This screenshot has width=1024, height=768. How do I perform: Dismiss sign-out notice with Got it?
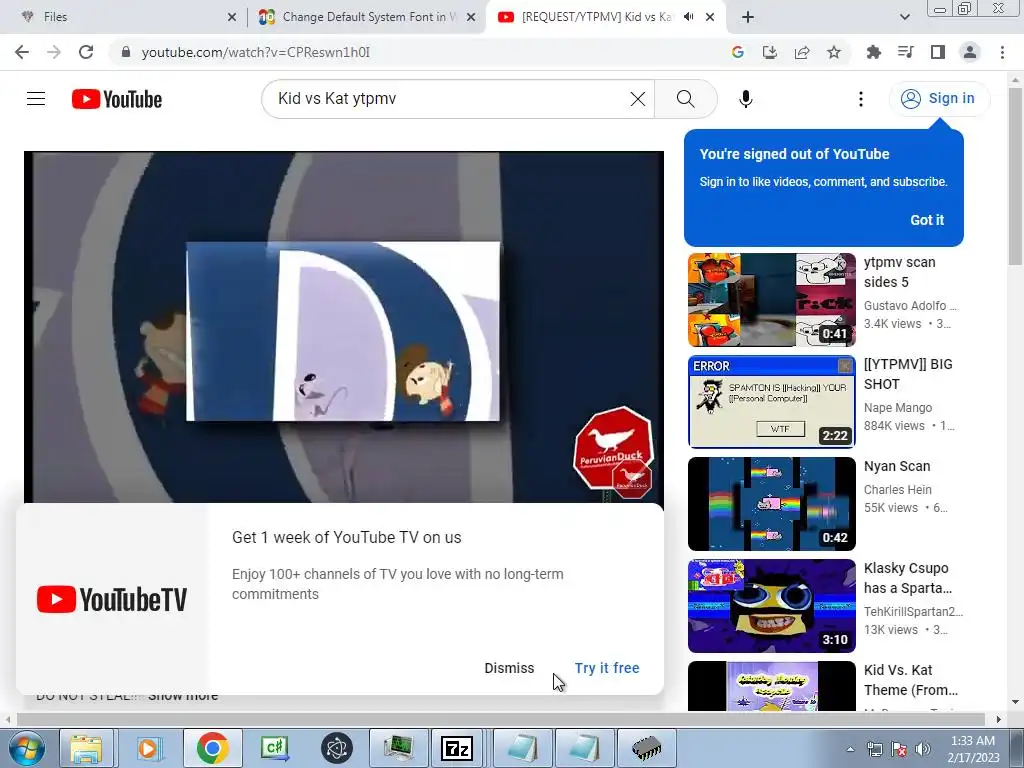click(x=927, y=220)
